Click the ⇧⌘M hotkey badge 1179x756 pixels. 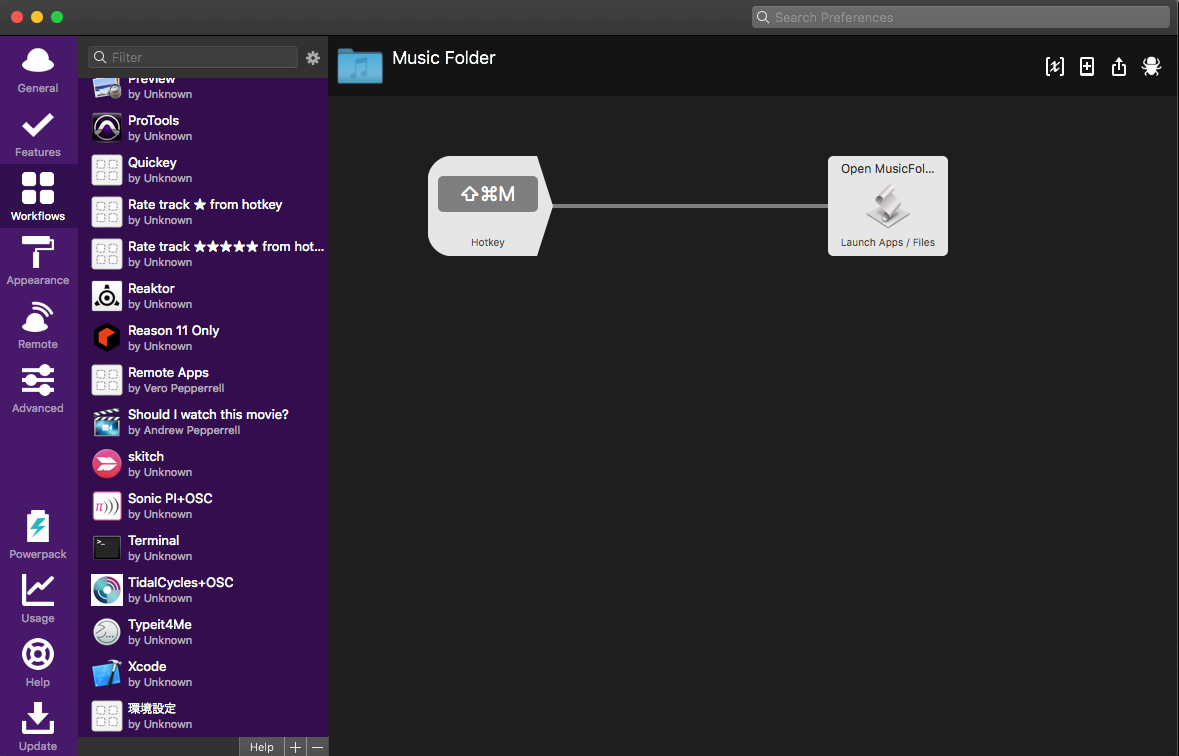(x=488, y=194)
